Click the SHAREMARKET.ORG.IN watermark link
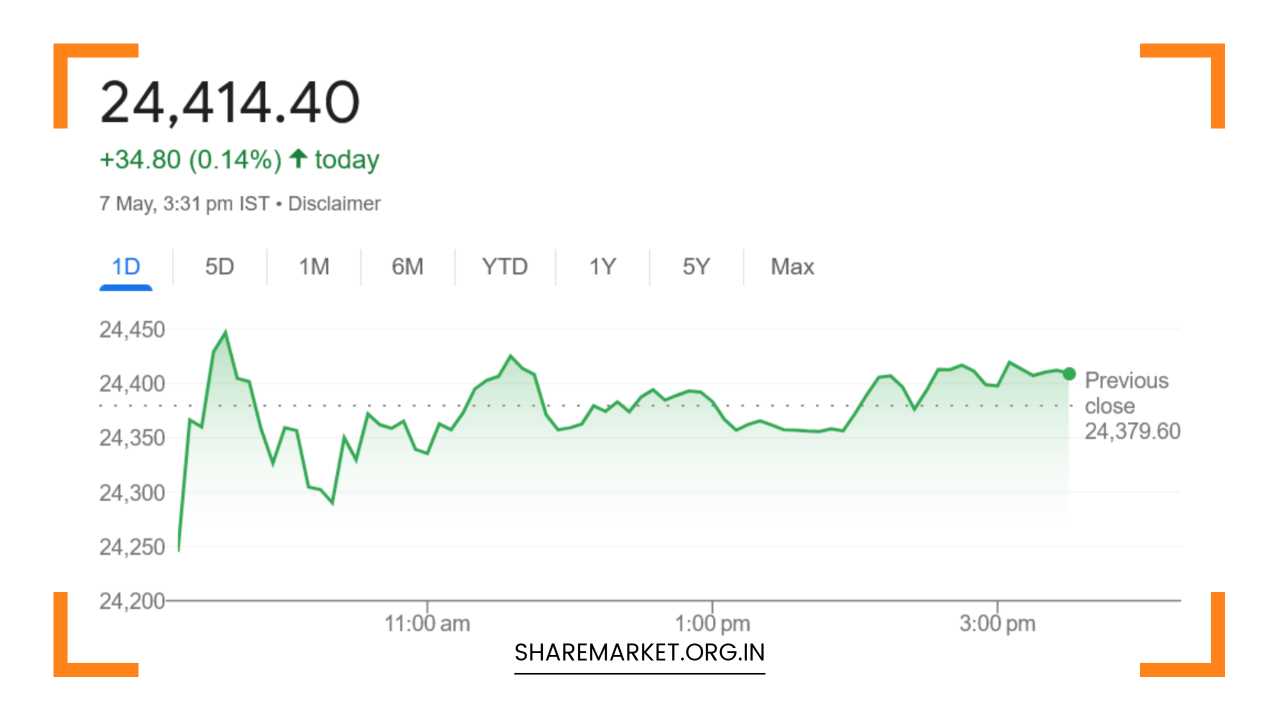The image size is (1280, 720). point(639,653)
